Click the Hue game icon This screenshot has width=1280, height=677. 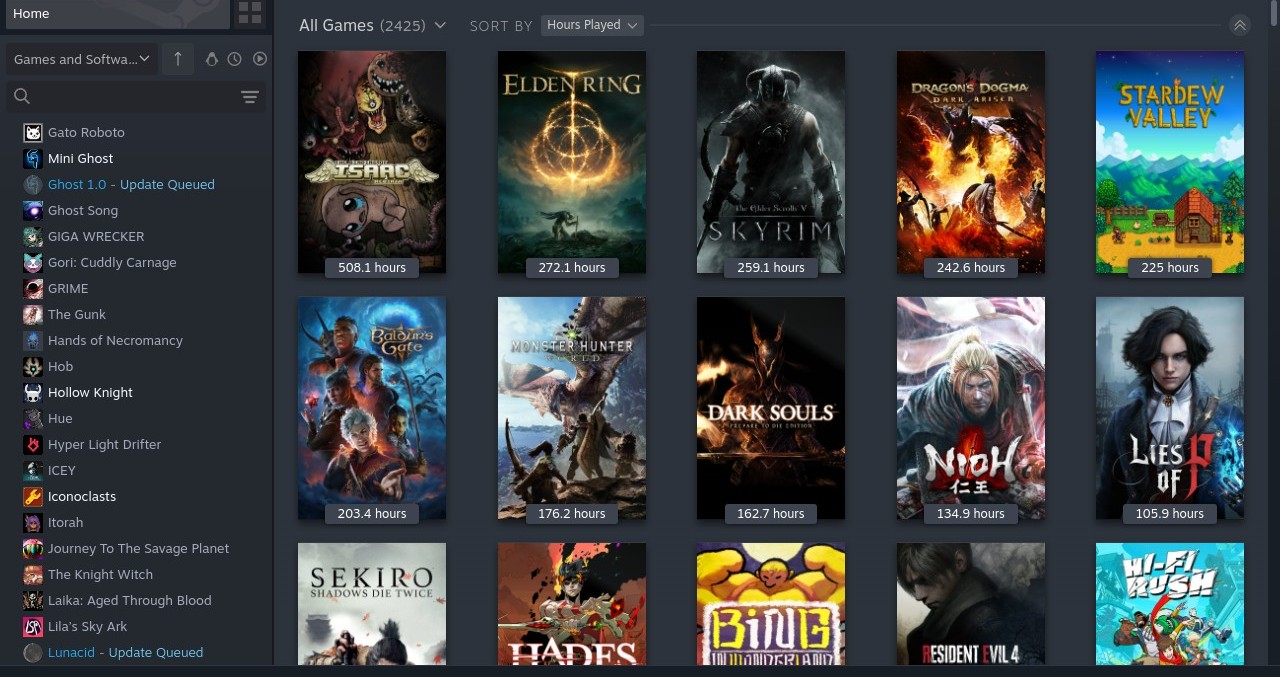pos(33,418)
